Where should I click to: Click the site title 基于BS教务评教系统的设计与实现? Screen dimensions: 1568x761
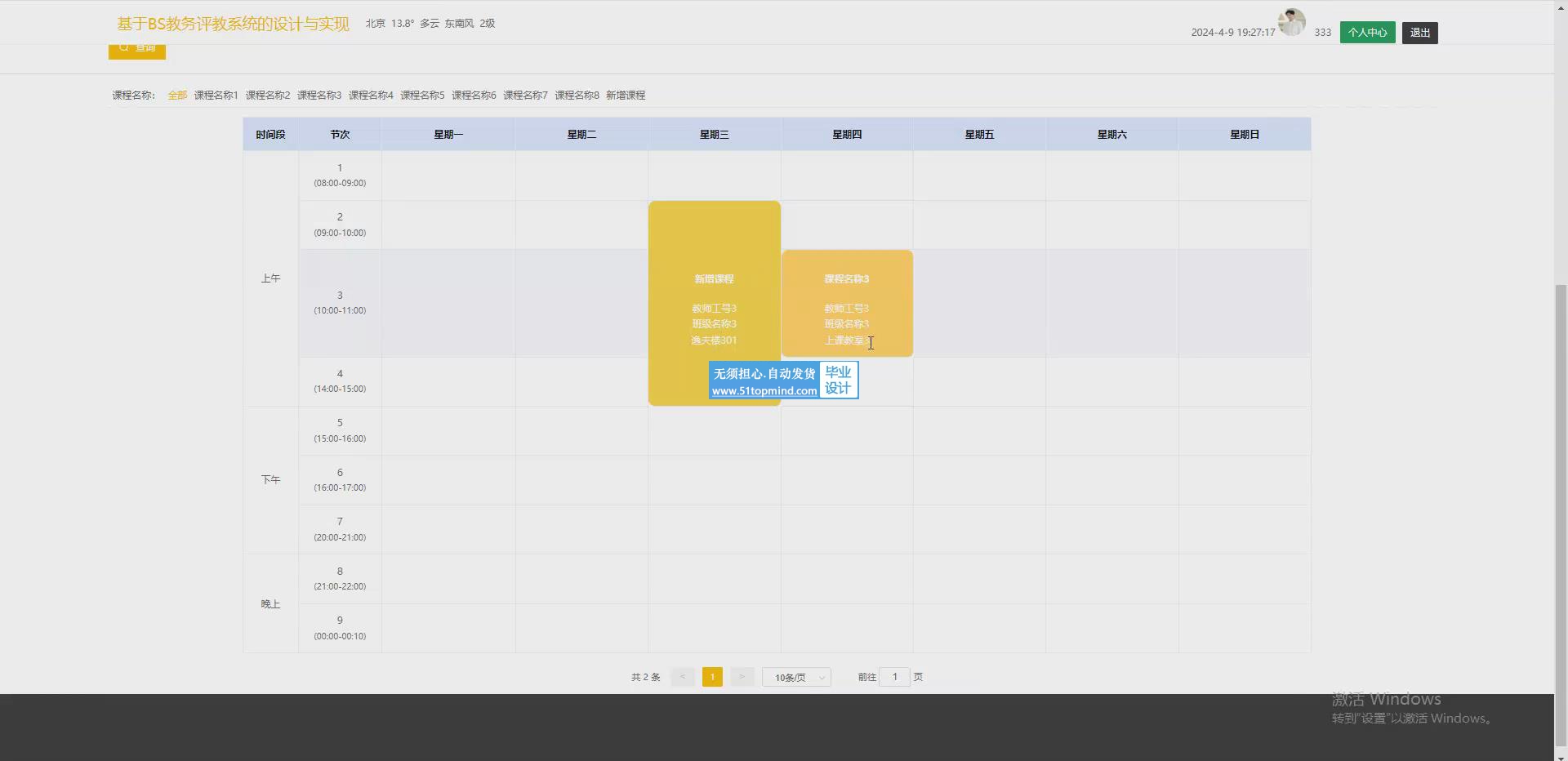tap(234, 24)
